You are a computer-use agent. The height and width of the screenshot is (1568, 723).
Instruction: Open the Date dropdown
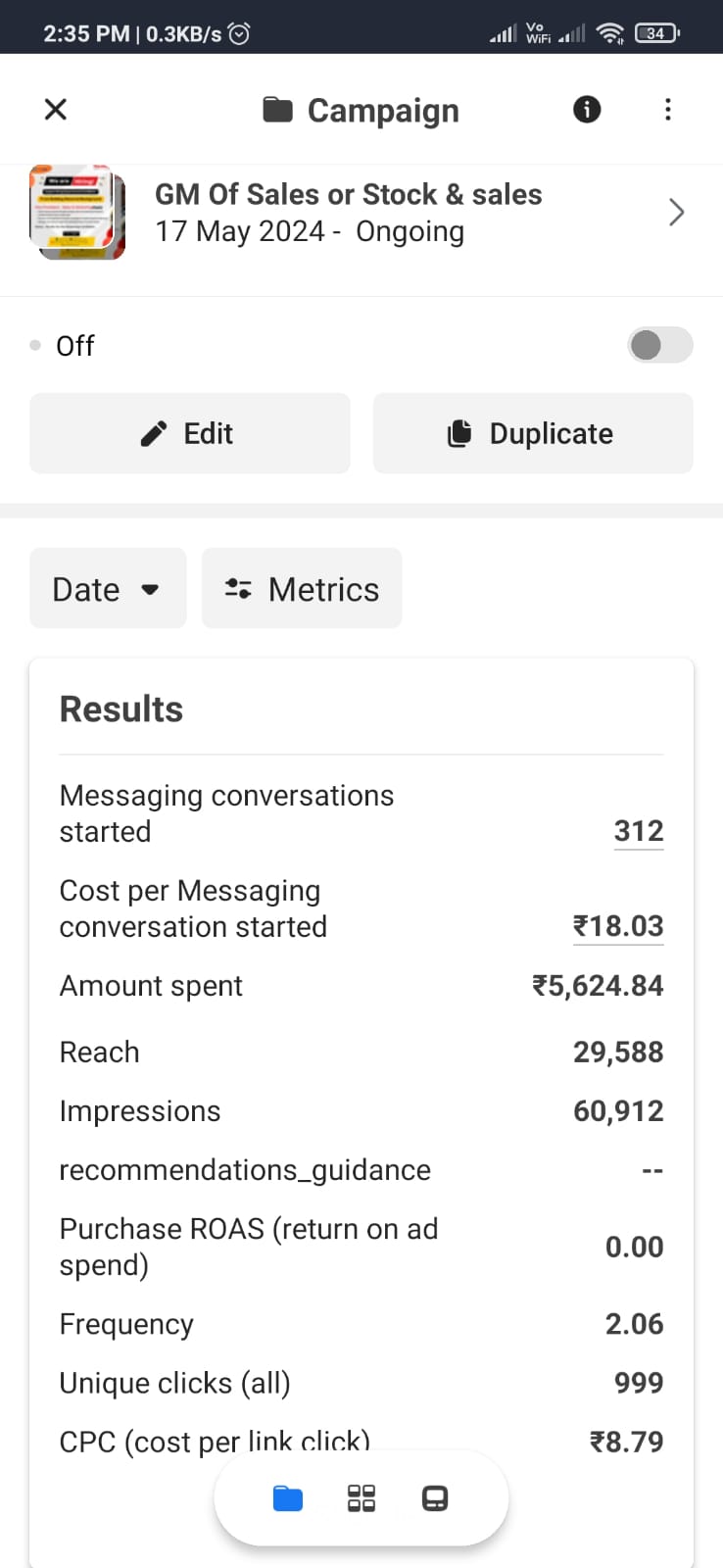click(108, 589)
